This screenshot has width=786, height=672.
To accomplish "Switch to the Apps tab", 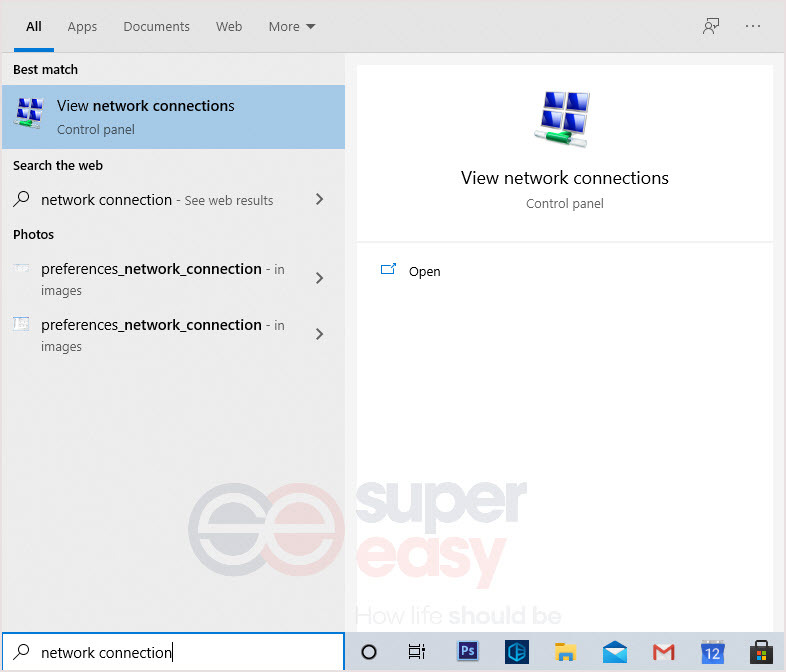I will tap(82, 27).
